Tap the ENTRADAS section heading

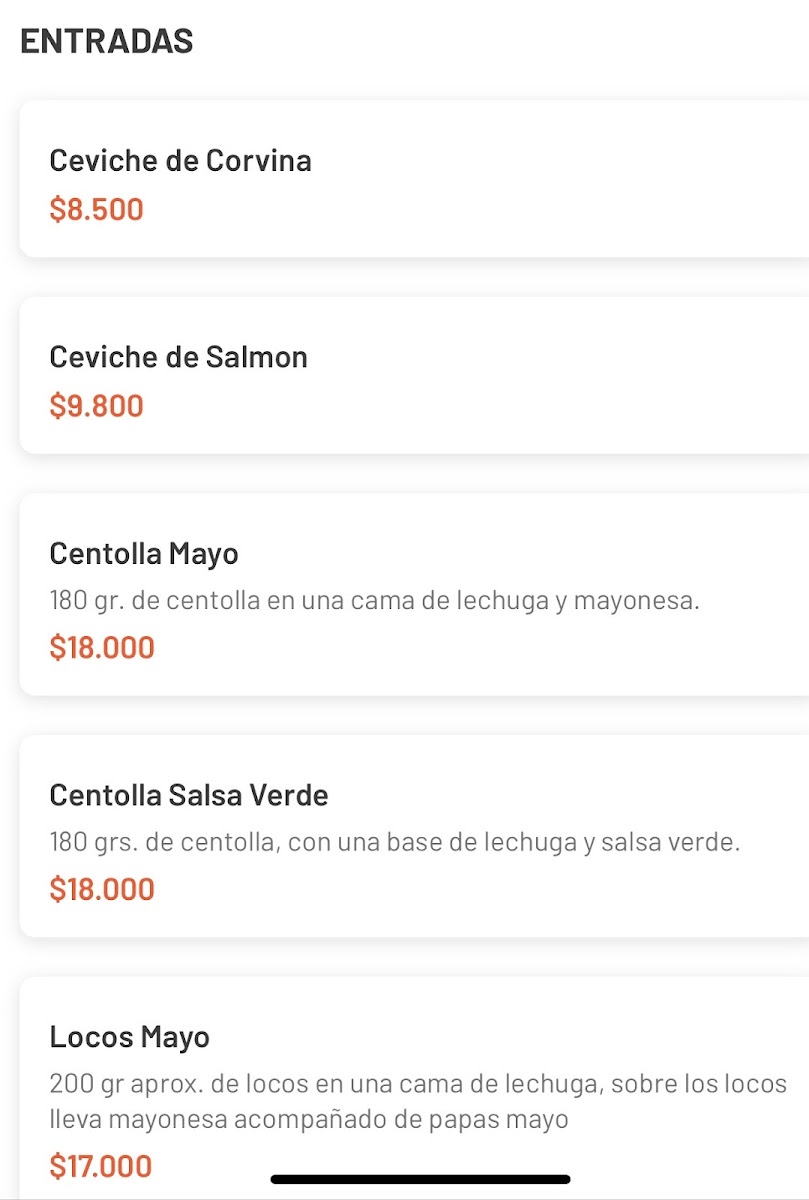[x=106, y=41]
